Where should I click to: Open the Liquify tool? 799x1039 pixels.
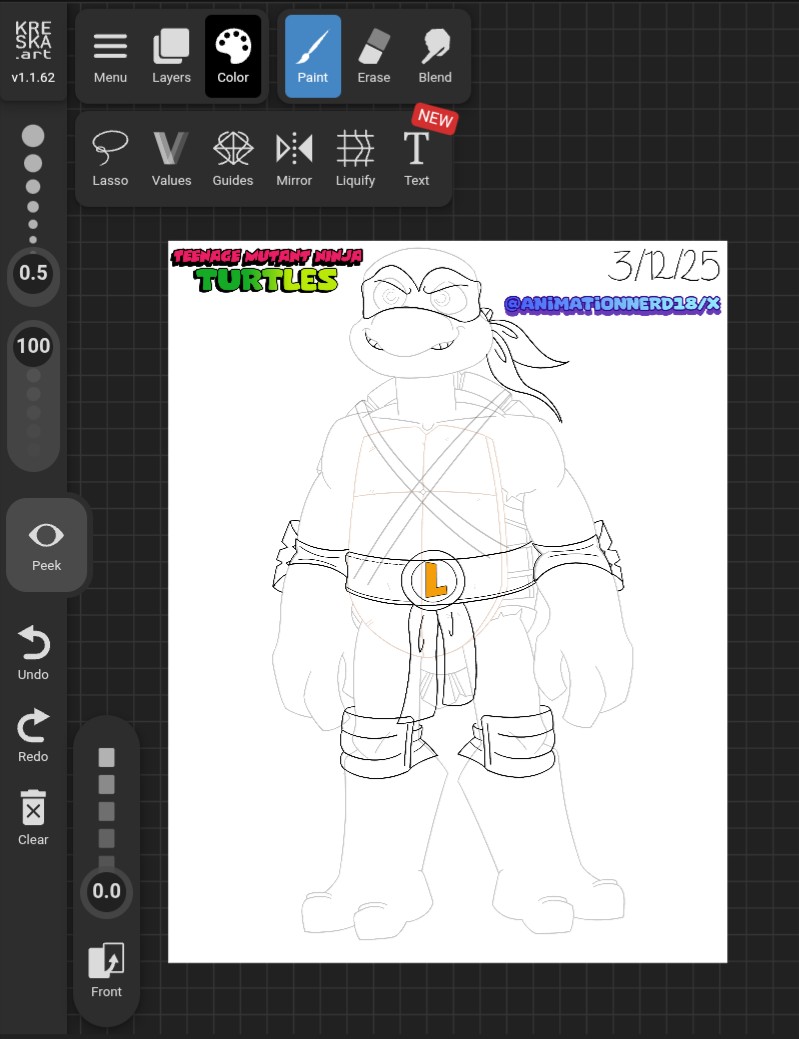pyautogui.click(x=355, y=159)
